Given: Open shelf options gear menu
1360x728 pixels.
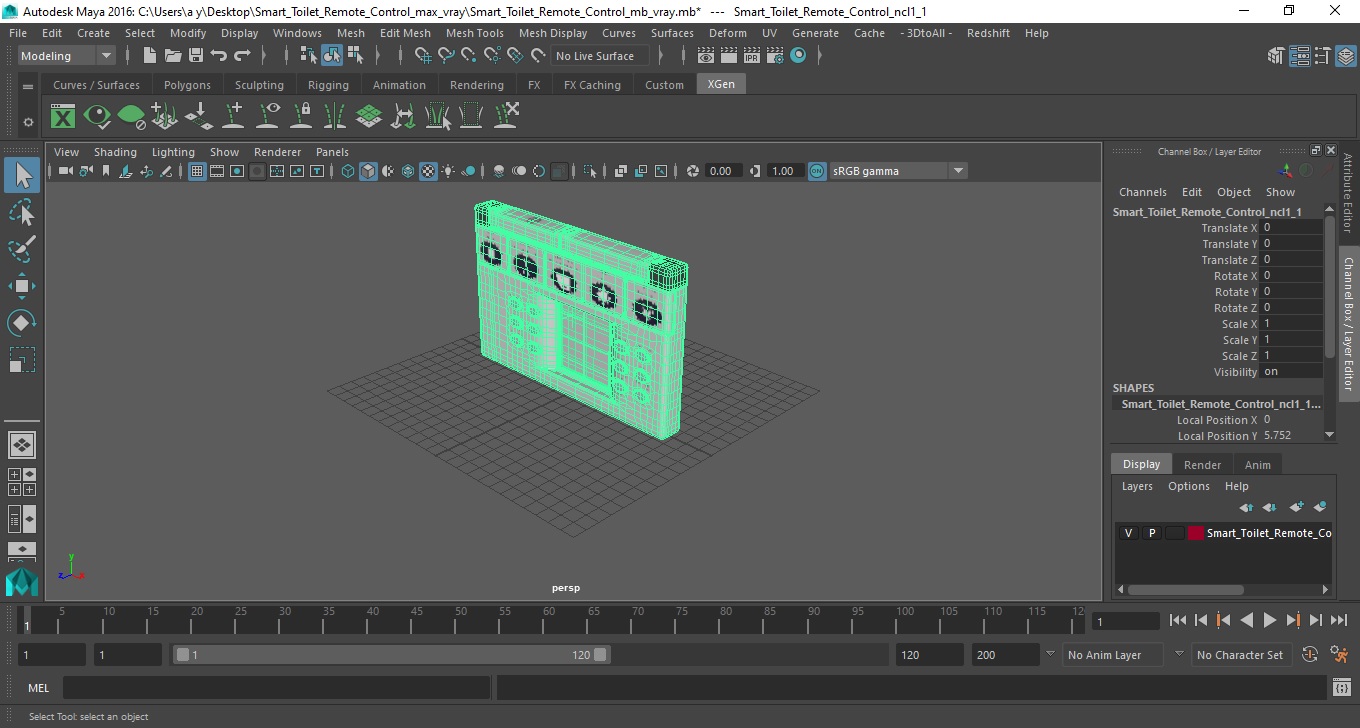Looking at the screenshot, I should 28,122.
